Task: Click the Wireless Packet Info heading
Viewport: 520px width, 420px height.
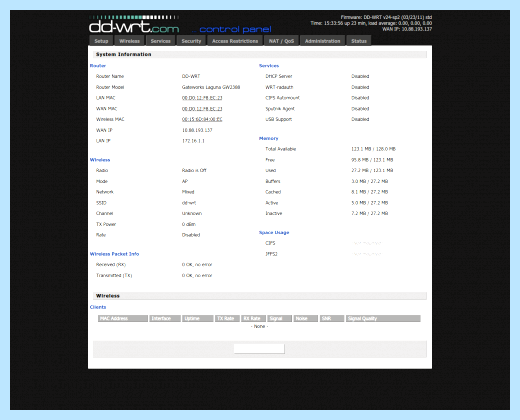Action: click(114, 254)
